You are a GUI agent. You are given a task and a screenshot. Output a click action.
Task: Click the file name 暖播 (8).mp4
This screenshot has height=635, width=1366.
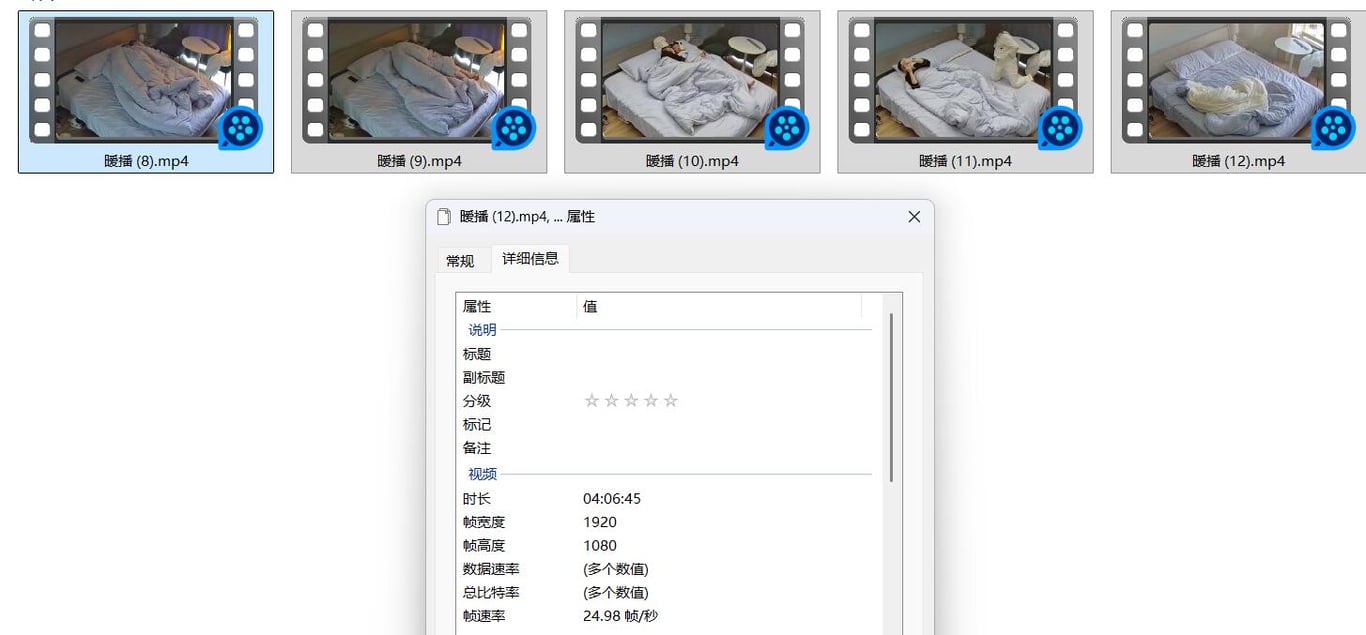coord(146,161)
